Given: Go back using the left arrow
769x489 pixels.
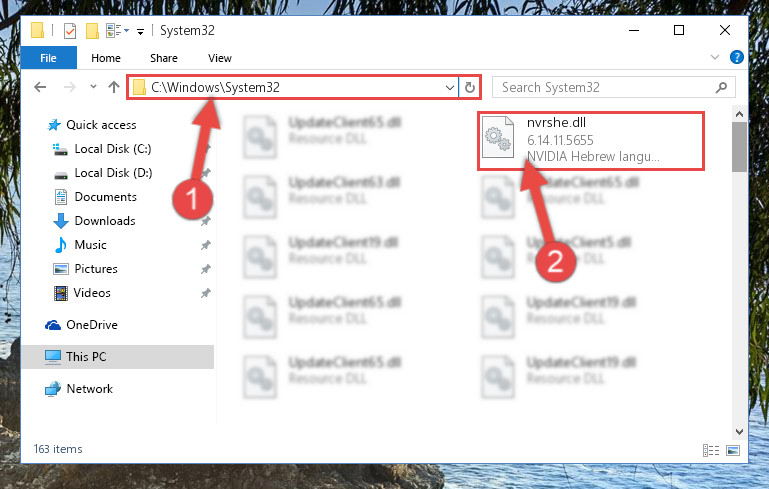Looking at the screenshot, I should coord(40,87).
